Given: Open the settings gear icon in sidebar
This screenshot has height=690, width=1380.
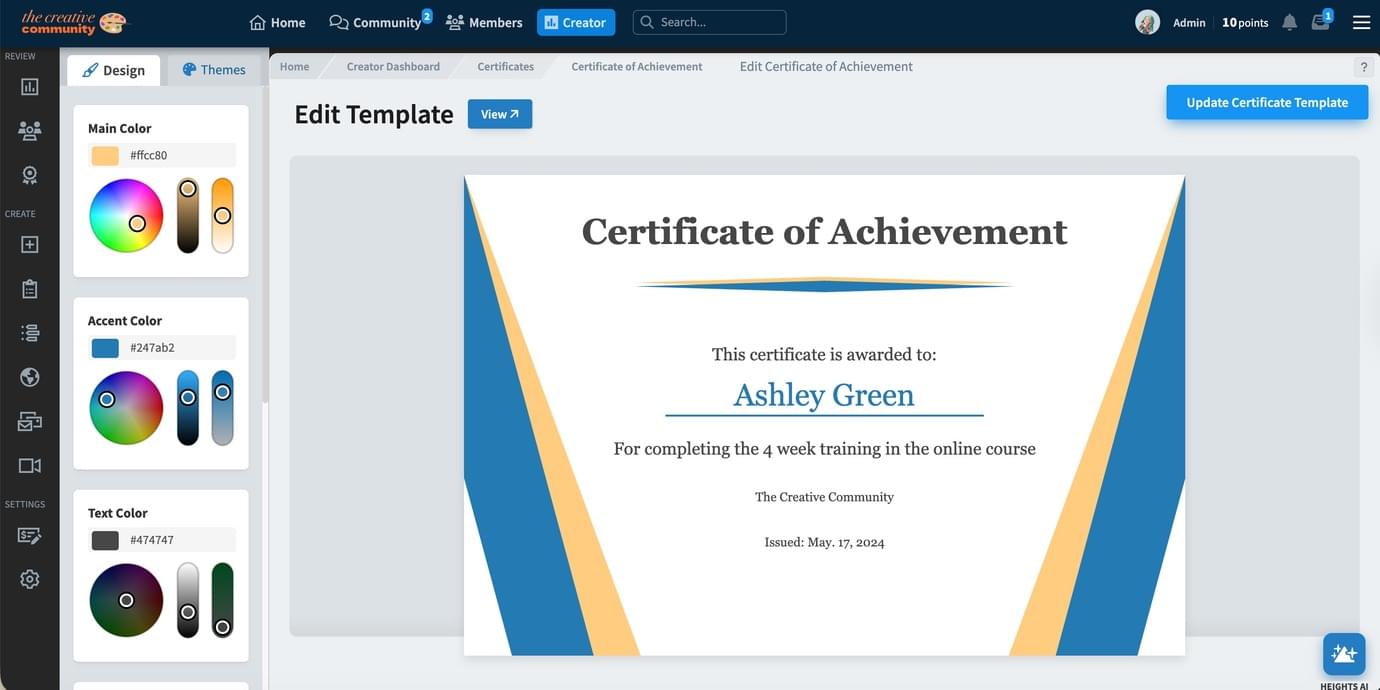Looking at the screenshot, I should tap(29, 579).
